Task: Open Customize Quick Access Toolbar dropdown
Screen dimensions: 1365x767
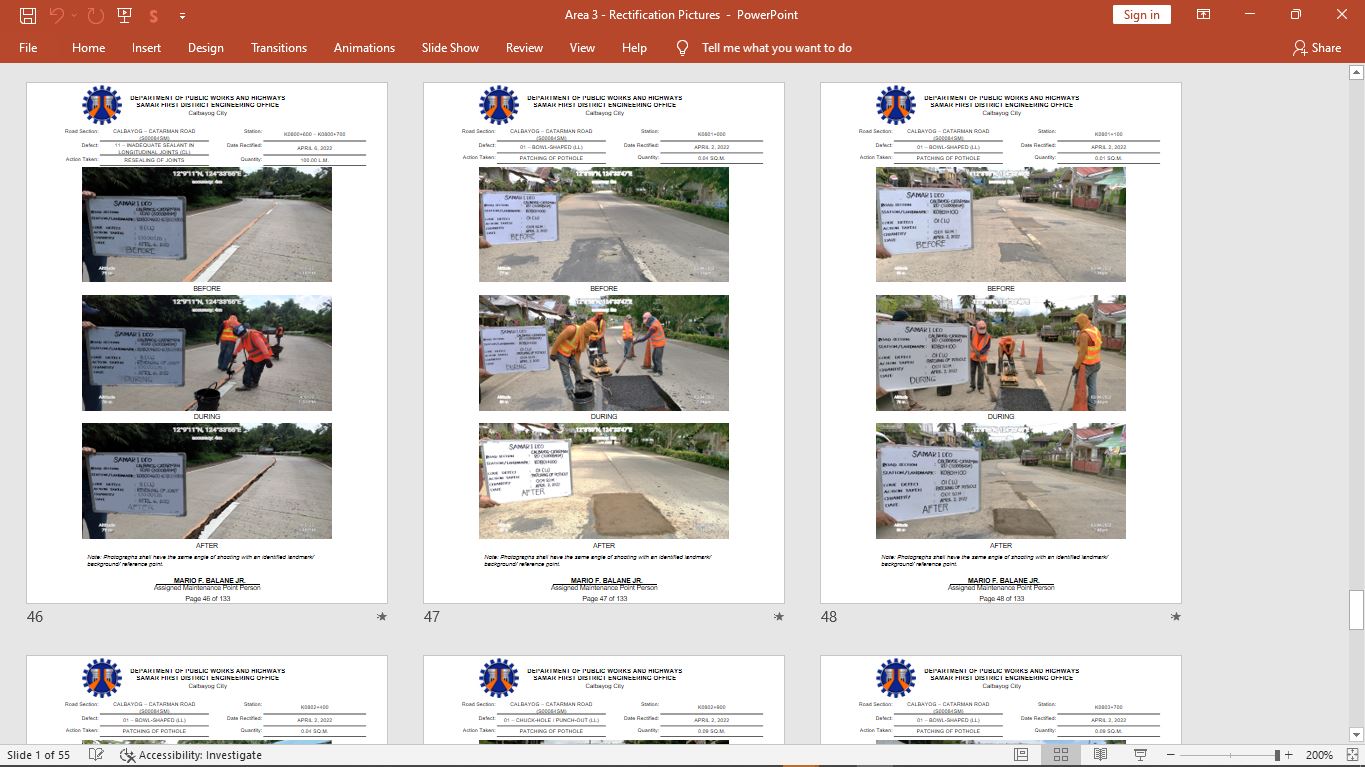Action: (x=182, y=15)
